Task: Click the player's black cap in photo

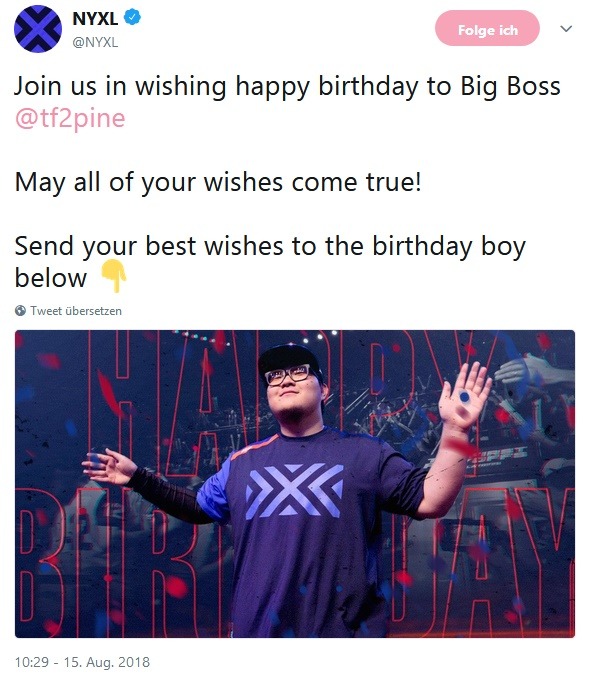Action: point(289,356)
